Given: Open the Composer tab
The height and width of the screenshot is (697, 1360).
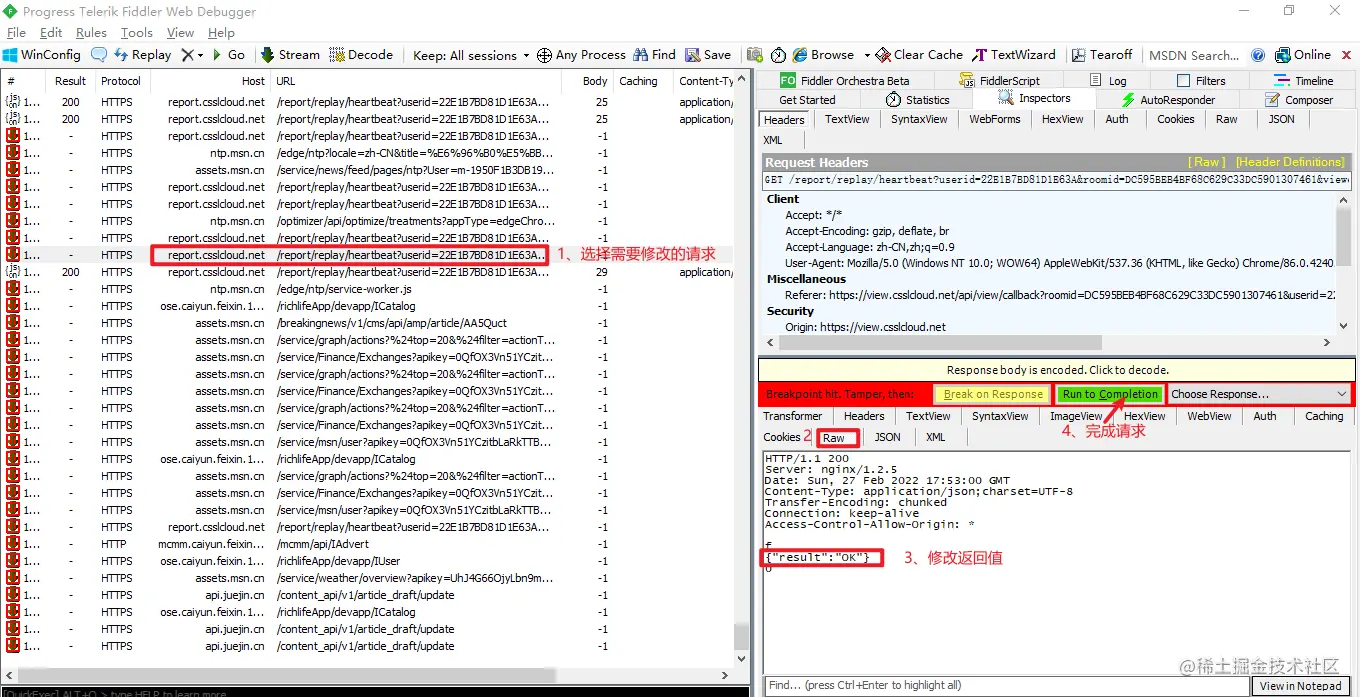Looking at the screenshot, I should click(x=1299, y=99).
